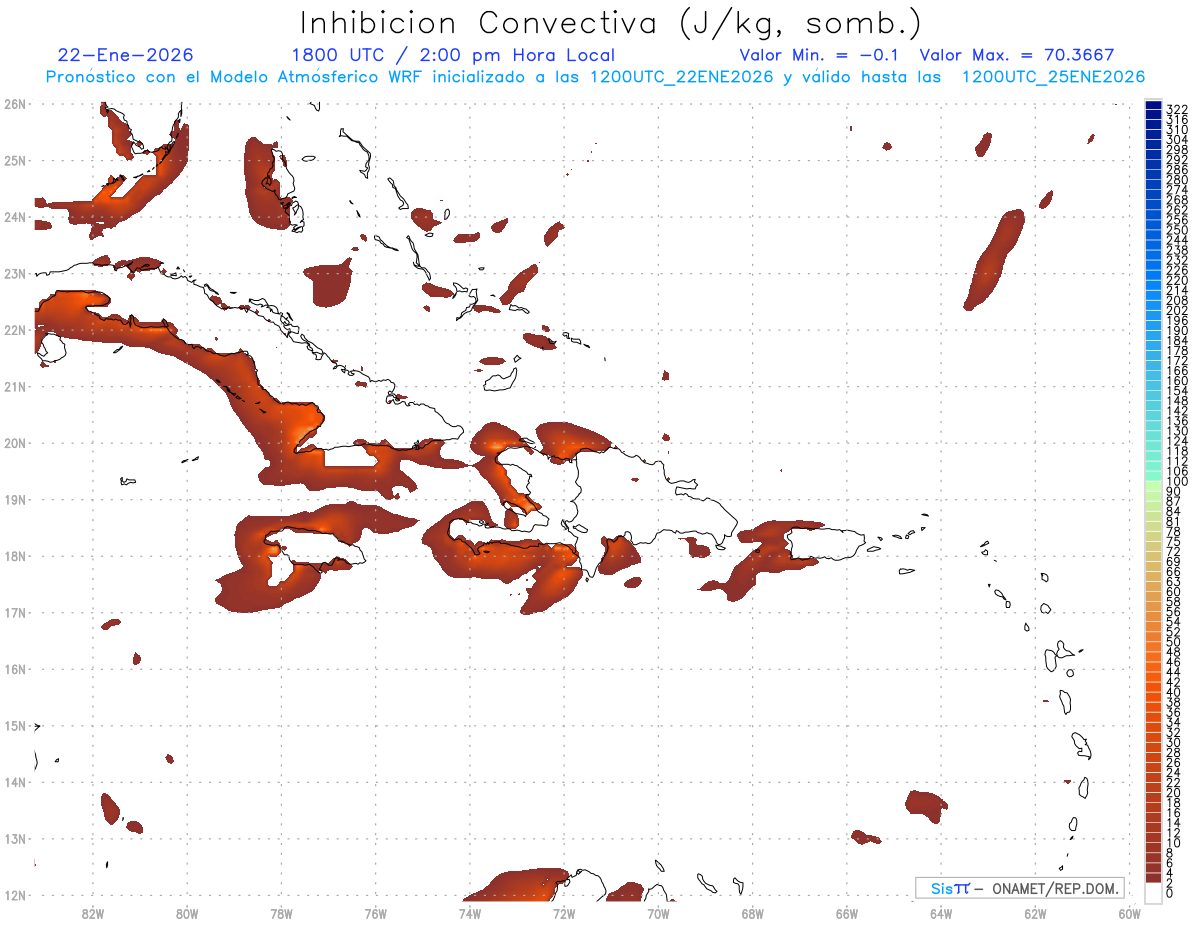Click the '64W' longitude label
Image resolution: width=1200 pixels, height=927 pixels.
pos(941,912)
